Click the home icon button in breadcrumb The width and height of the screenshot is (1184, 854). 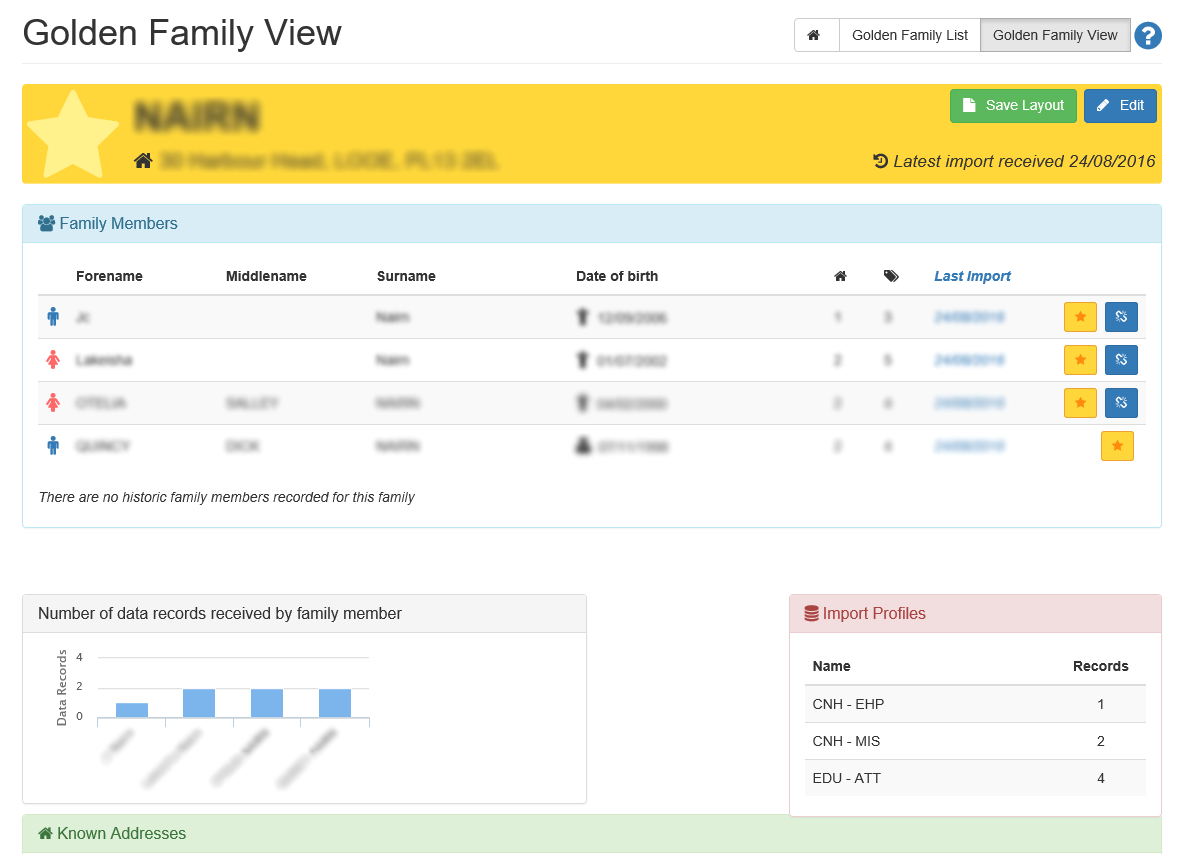[816, 35]
